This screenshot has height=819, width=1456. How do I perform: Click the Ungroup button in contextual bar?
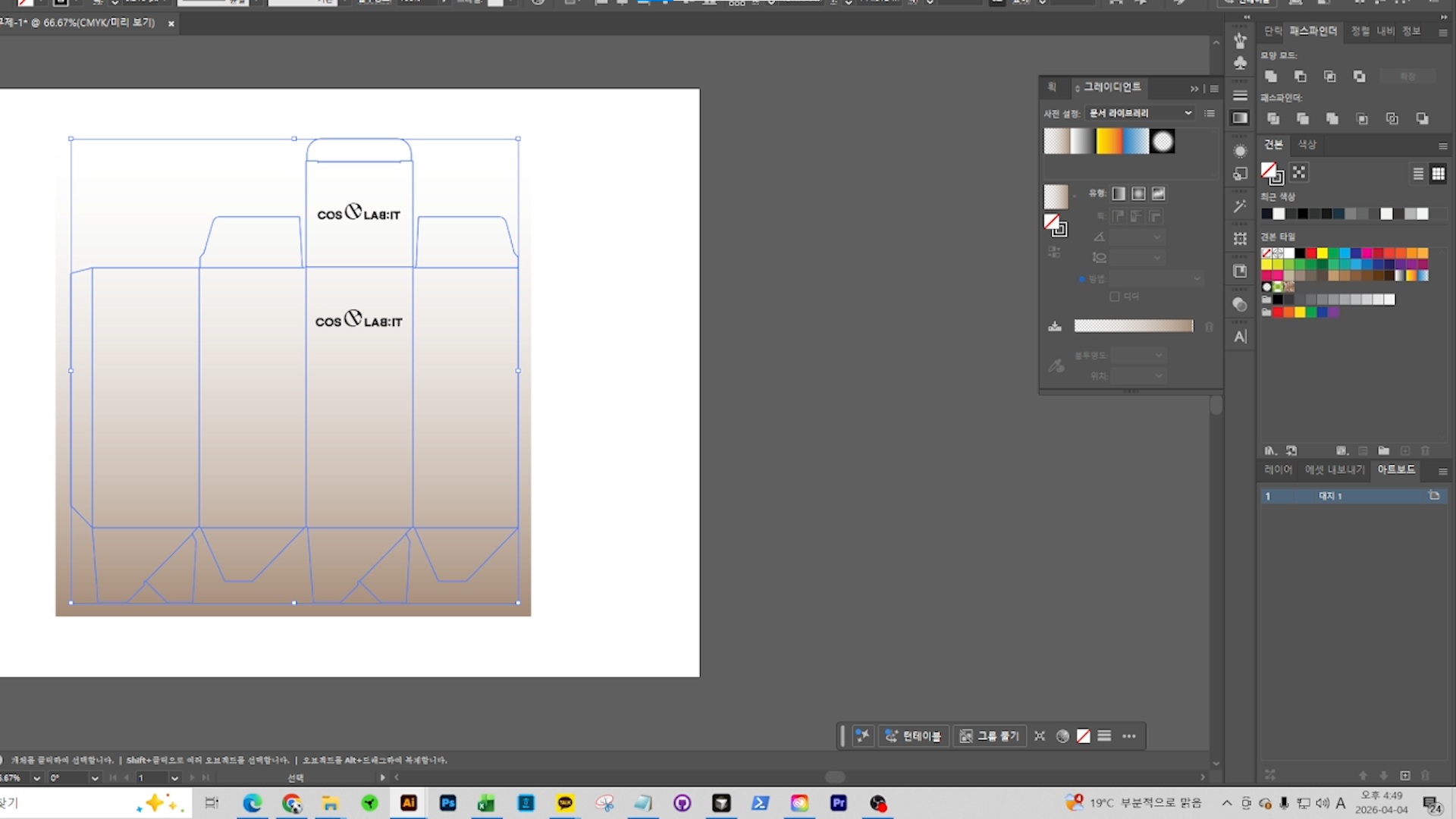pos(990,736)
